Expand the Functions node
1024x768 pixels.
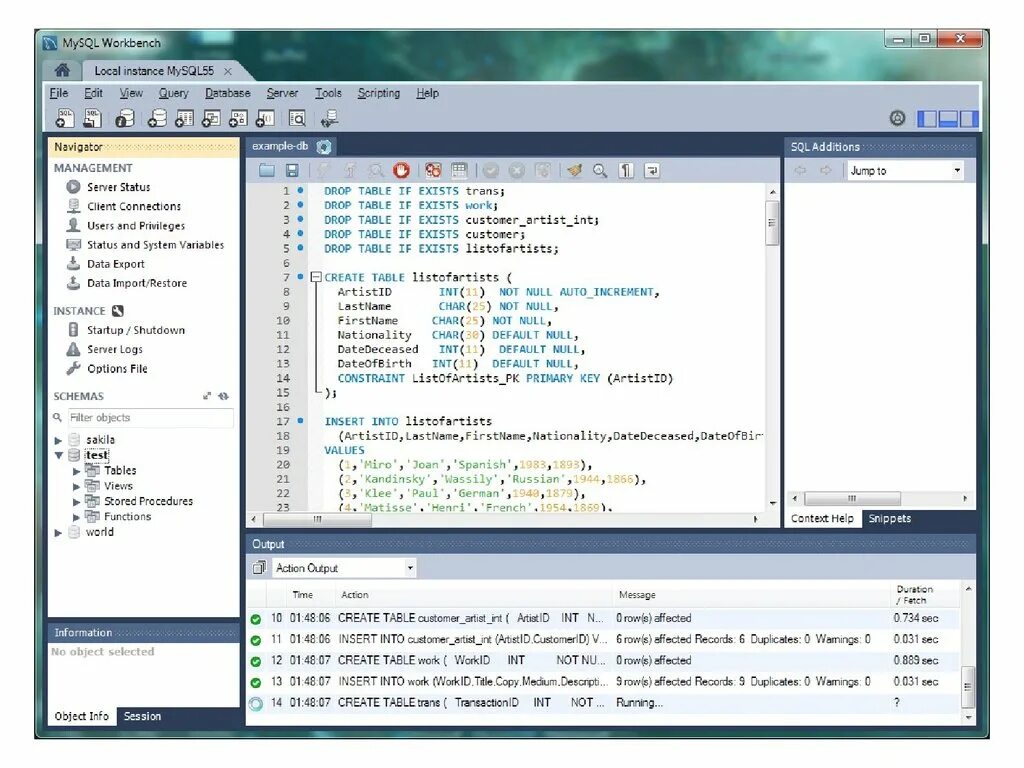(76, 517)
